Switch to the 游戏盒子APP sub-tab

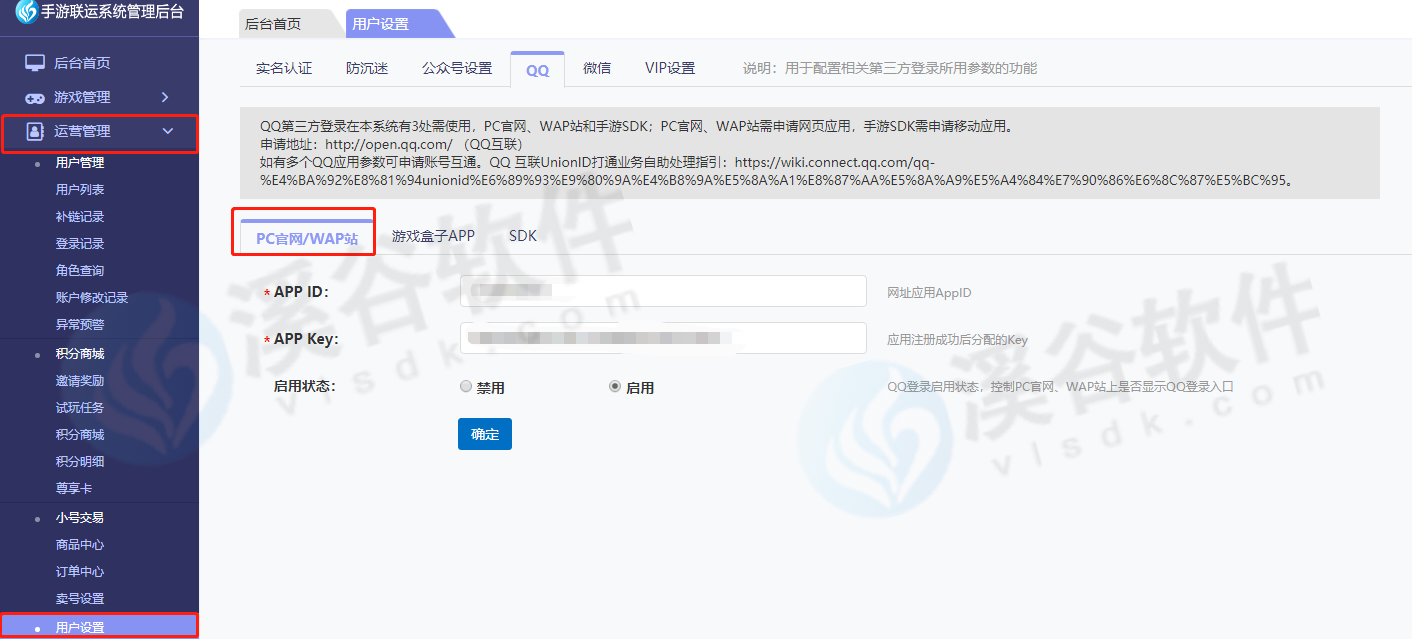pyautogui.click(x=433, y=236)
